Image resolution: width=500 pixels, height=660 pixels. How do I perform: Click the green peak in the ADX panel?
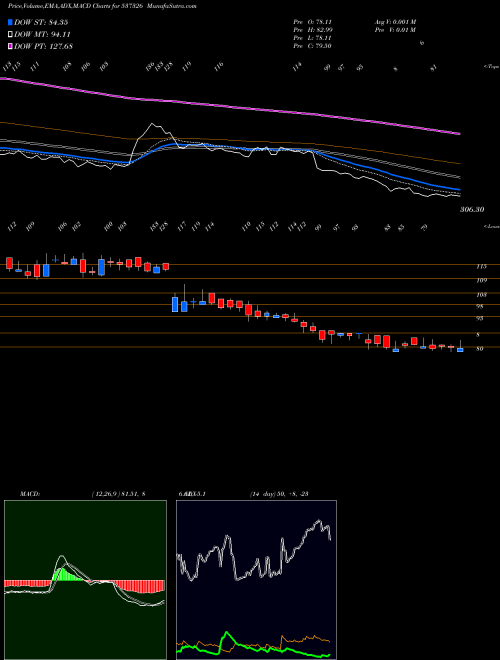point(227,633)
